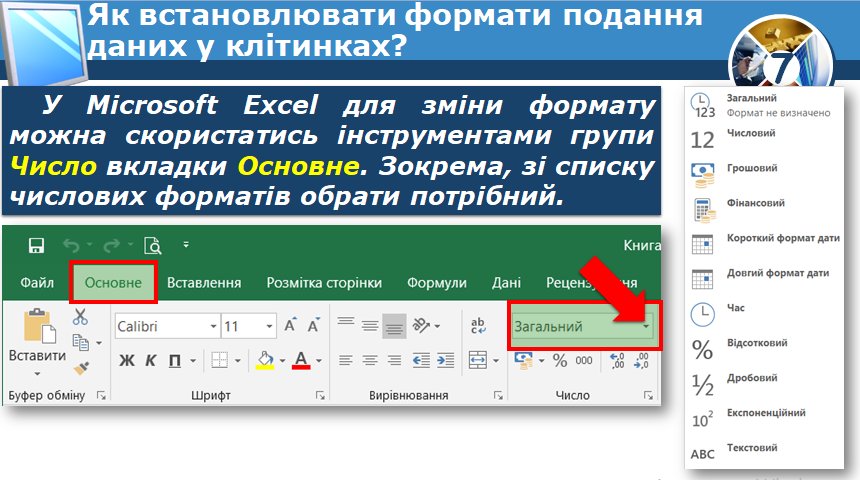Expand the Borders options arrow

(x=237, y=361)
